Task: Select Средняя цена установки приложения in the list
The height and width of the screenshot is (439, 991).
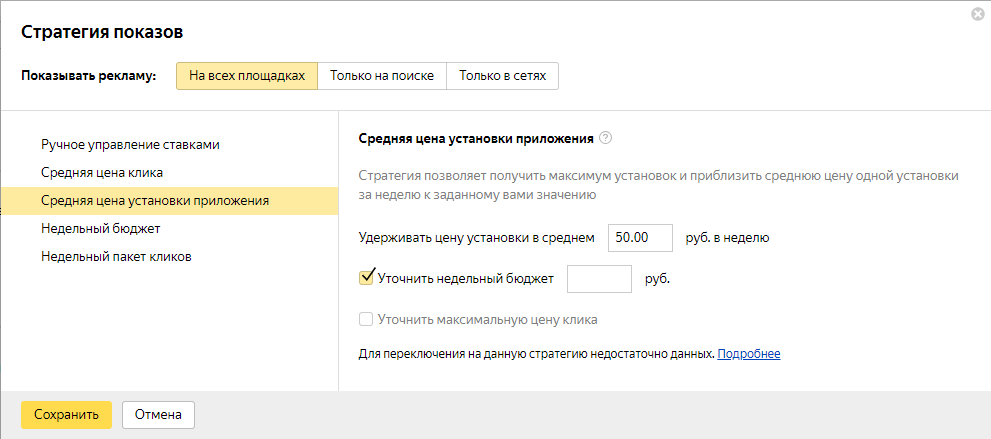Action: coord(155,200)
